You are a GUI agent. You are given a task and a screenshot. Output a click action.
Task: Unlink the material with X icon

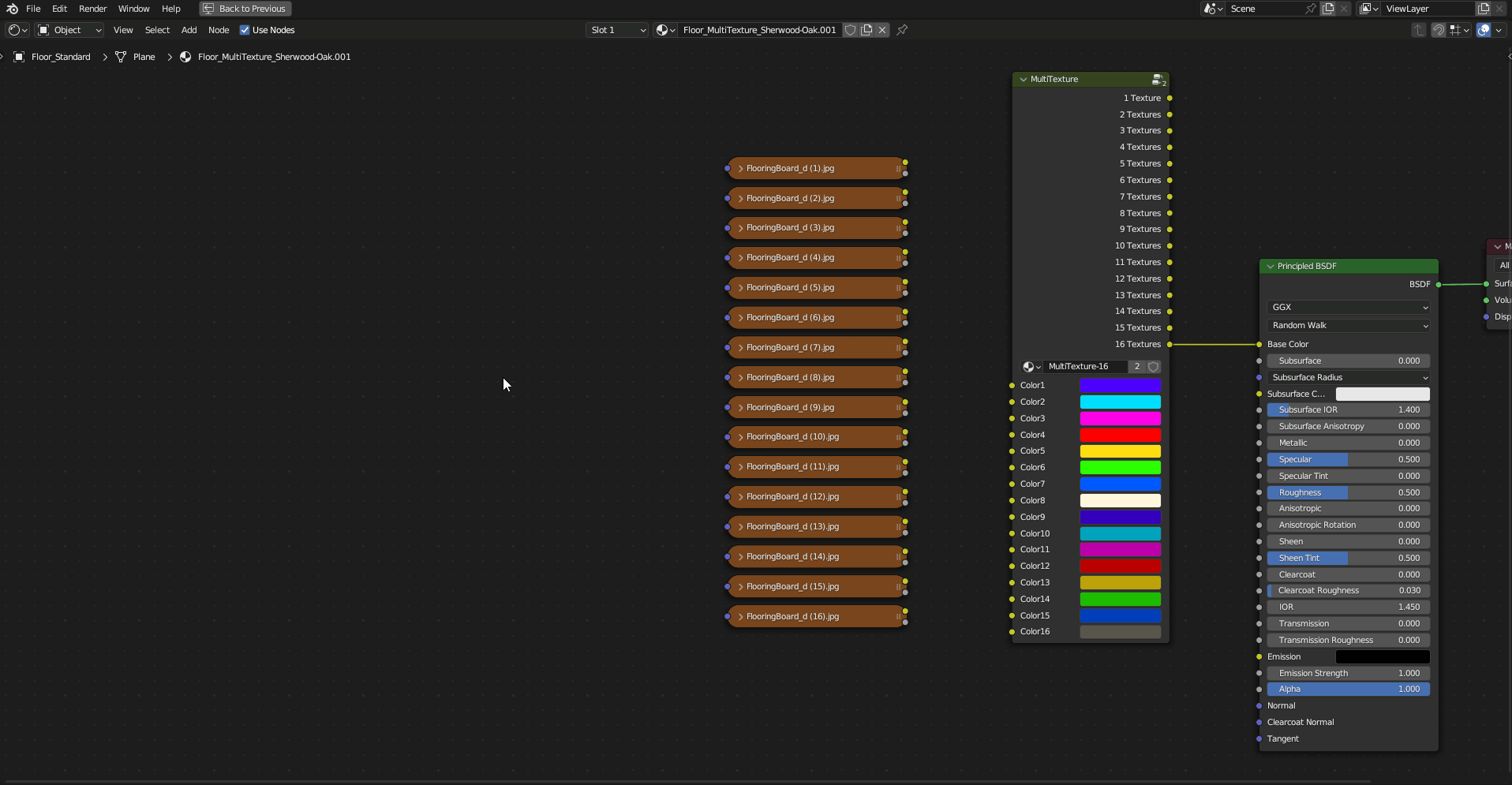click(882, 30)
